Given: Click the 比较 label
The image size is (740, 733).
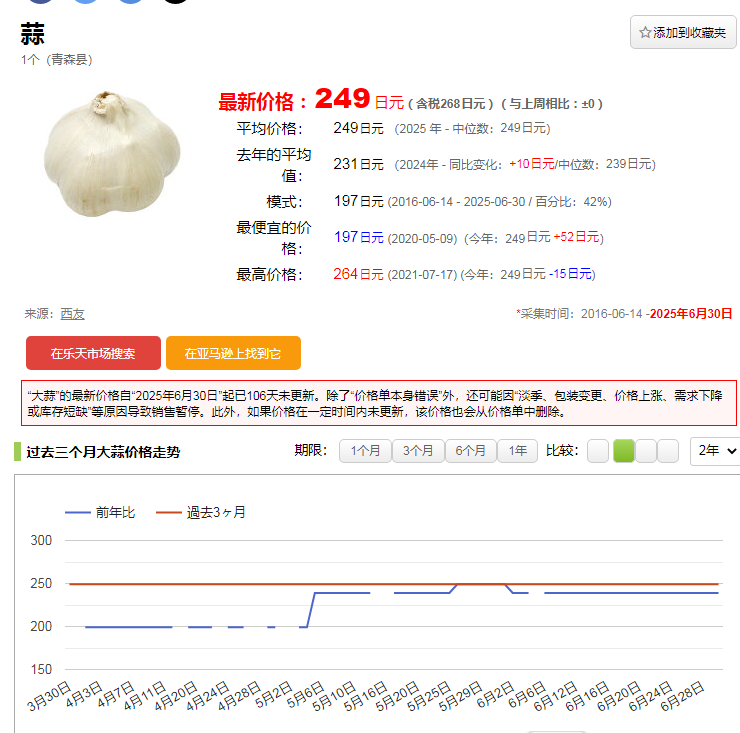Looking at the screenshot, I should [562, 450].
